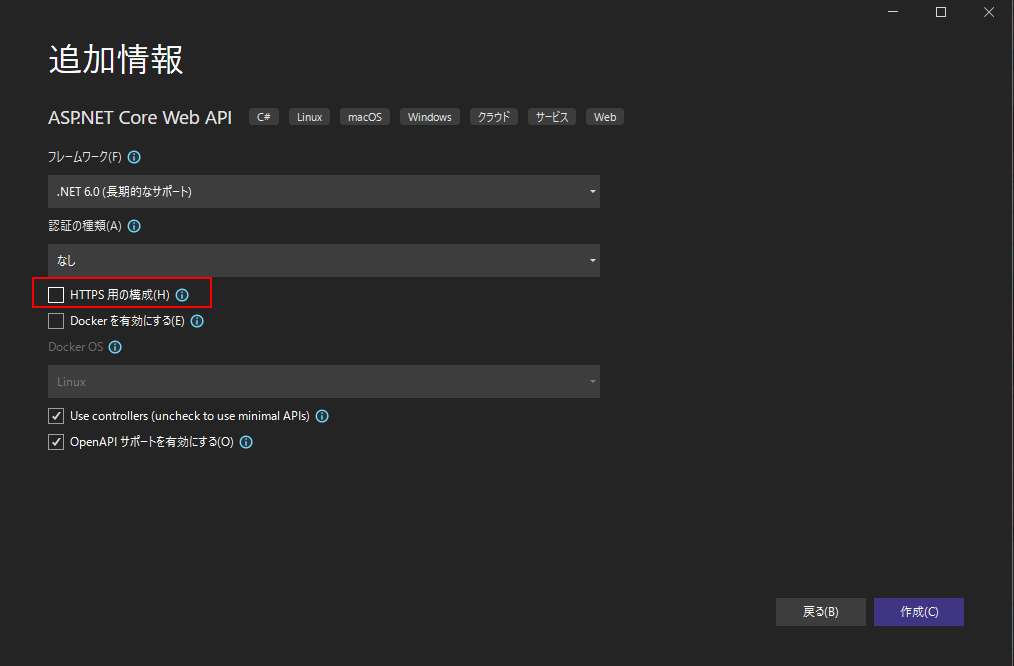The height and width of the screenshot is (666, 1014).
Task: Click the クラウド tag
Action: 493,117
